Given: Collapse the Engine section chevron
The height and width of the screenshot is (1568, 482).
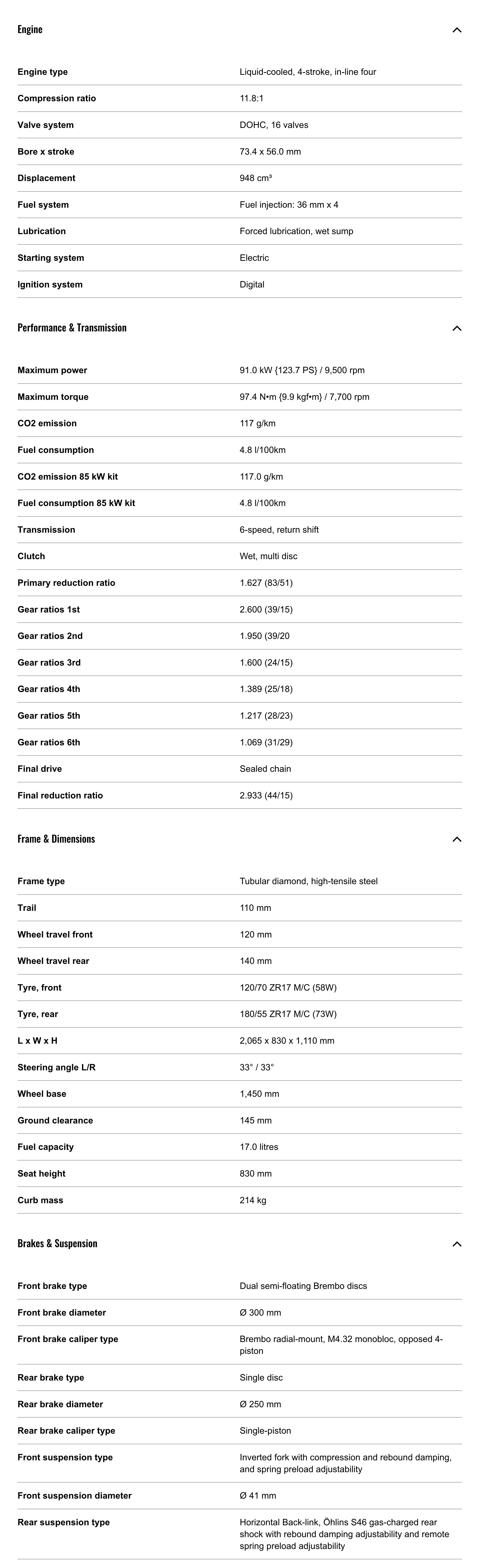Looking at the screenshot, I should [456, 30].
